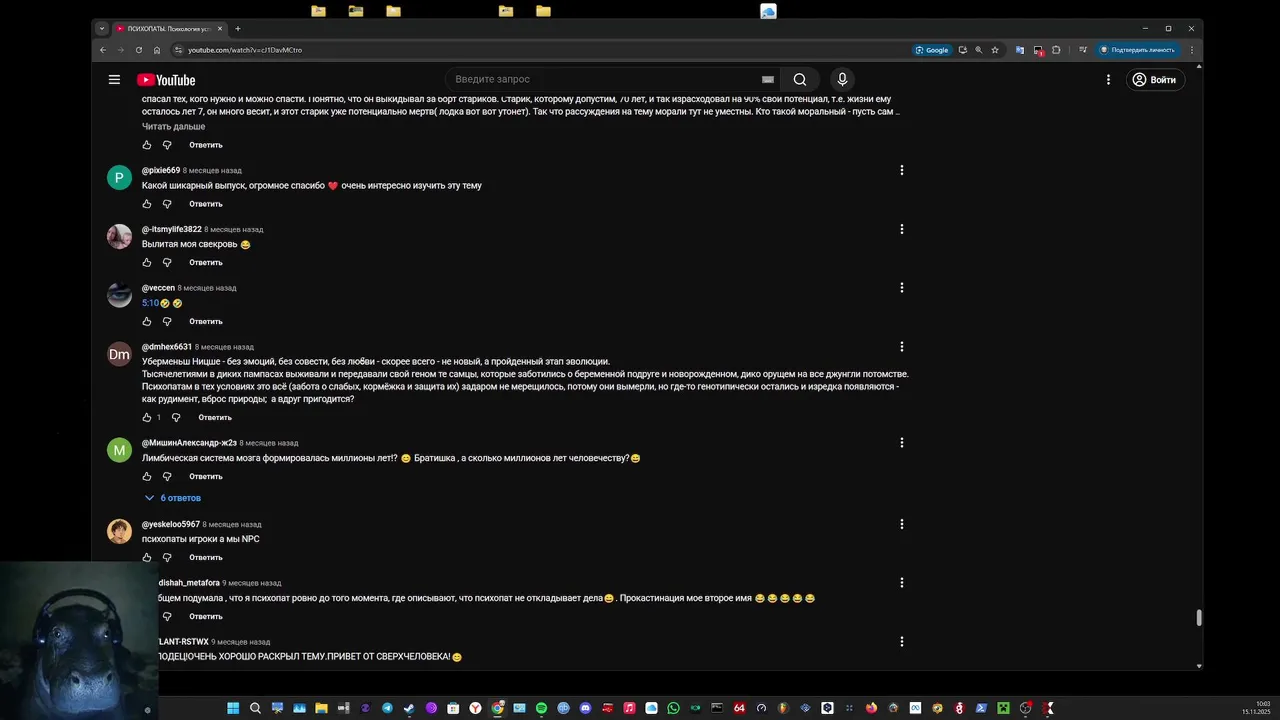1280x720 pixels.
Task: Open Windows taskbar search
Action: point(255,708)
